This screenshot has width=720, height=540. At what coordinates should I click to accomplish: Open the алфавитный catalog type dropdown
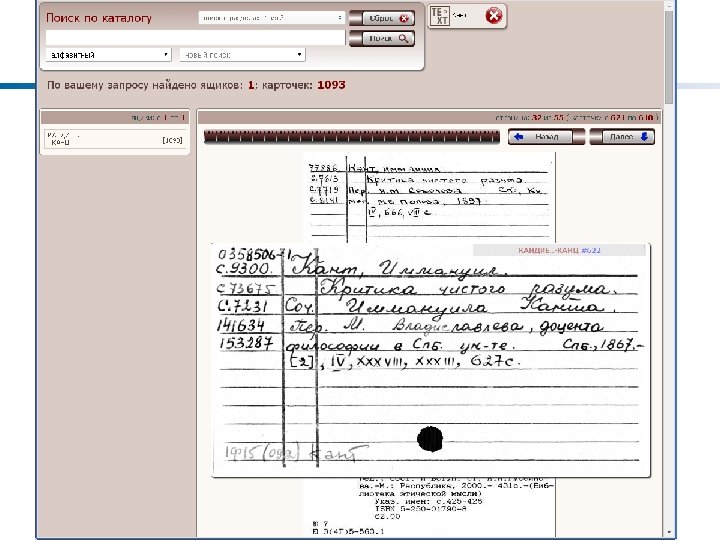tap(108, 55)
